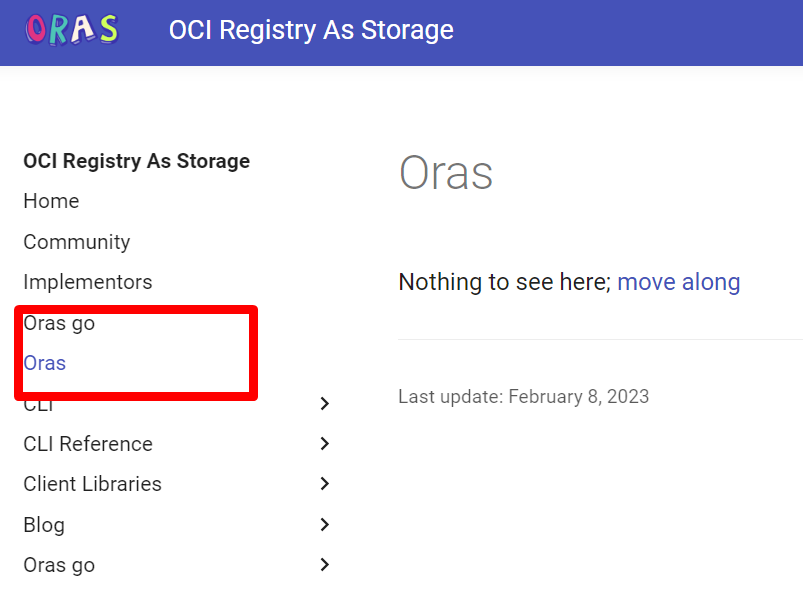Click the OCI Registry As Storage title bar text
803x609 pixels.
pos(311,30)
